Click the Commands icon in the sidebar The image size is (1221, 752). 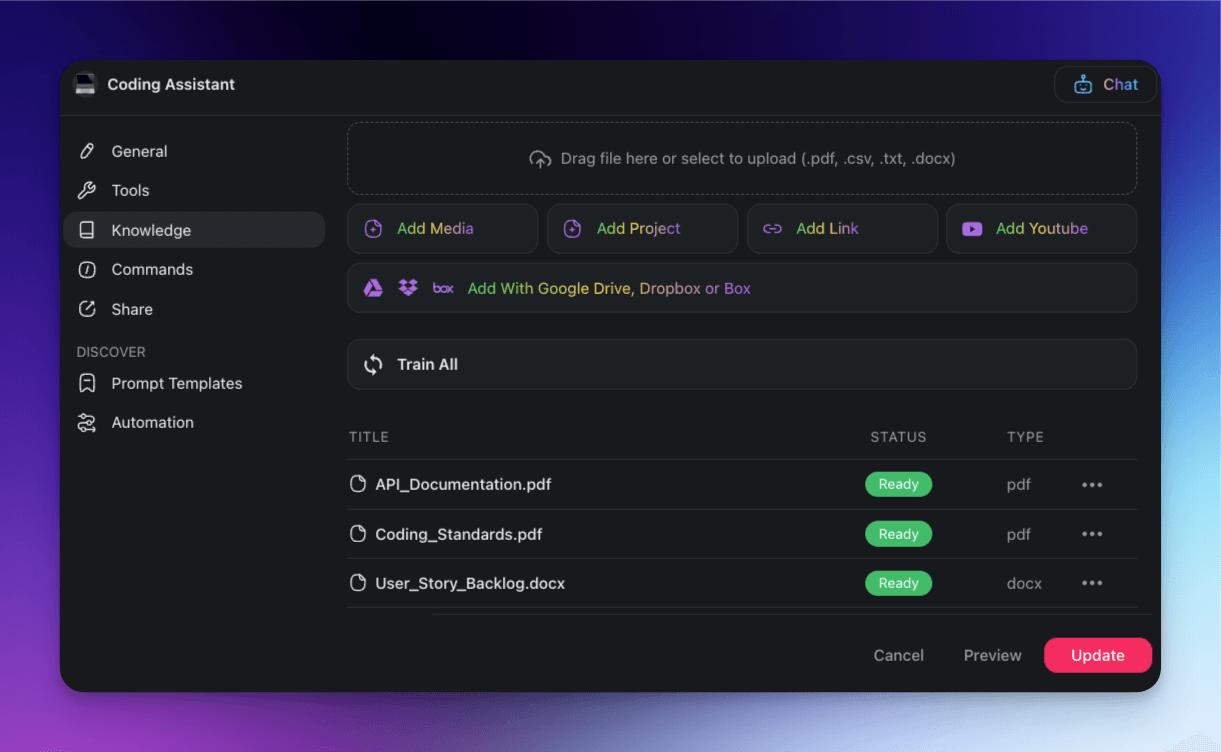(x=89, y=269)
